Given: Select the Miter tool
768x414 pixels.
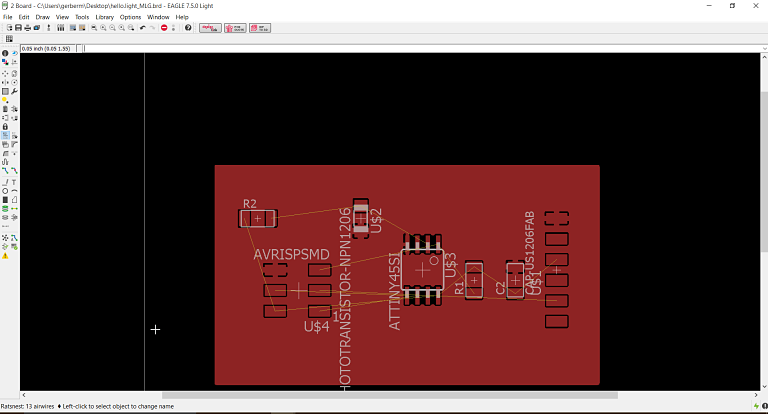Looking at the screenshot, I should 14,144.
